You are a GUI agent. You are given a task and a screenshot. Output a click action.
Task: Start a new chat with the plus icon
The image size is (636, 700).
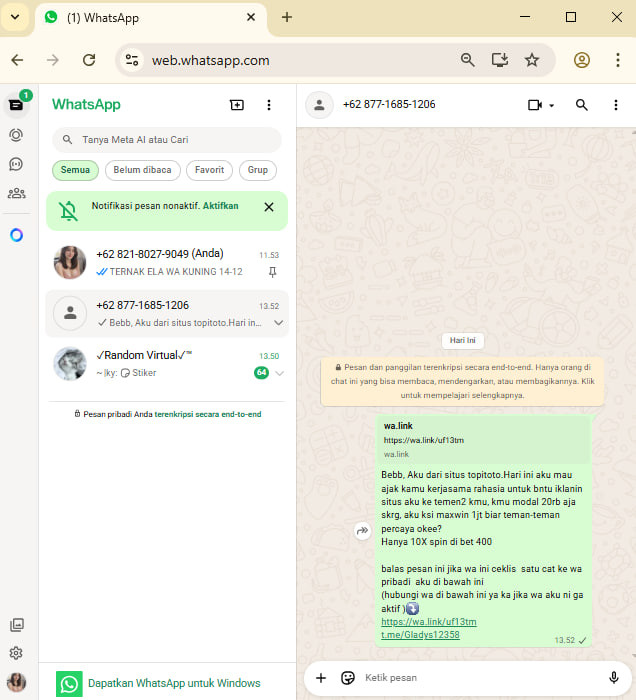coord(237,105)
